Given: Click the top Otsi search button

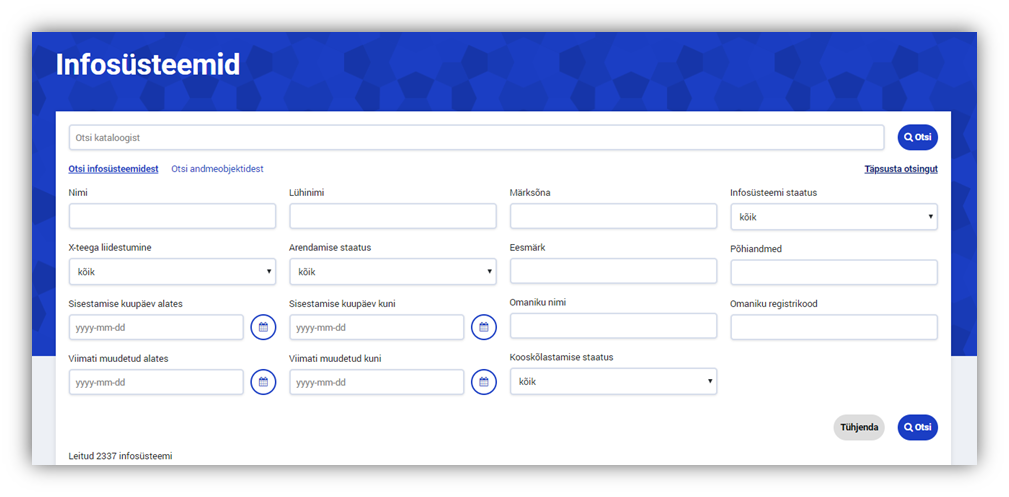Looking at the screenshot, I should (917, 137).
